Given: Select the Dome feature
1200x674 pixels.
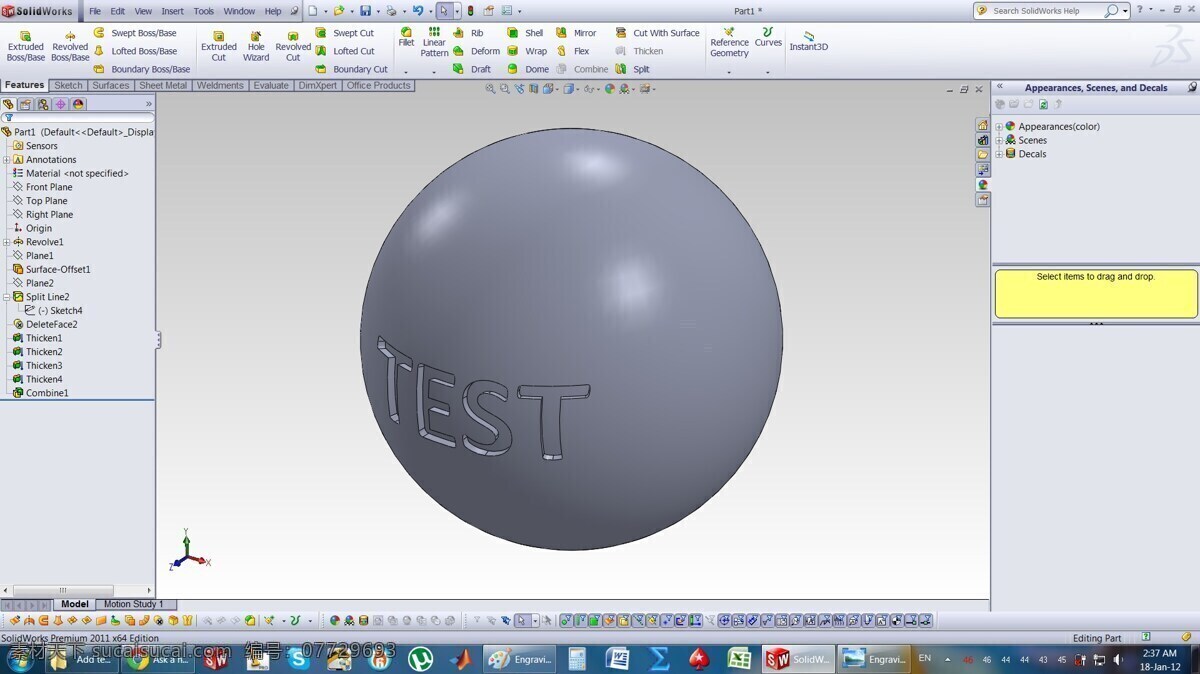Looking at the screenshot, I should click(x=527, y=69).
